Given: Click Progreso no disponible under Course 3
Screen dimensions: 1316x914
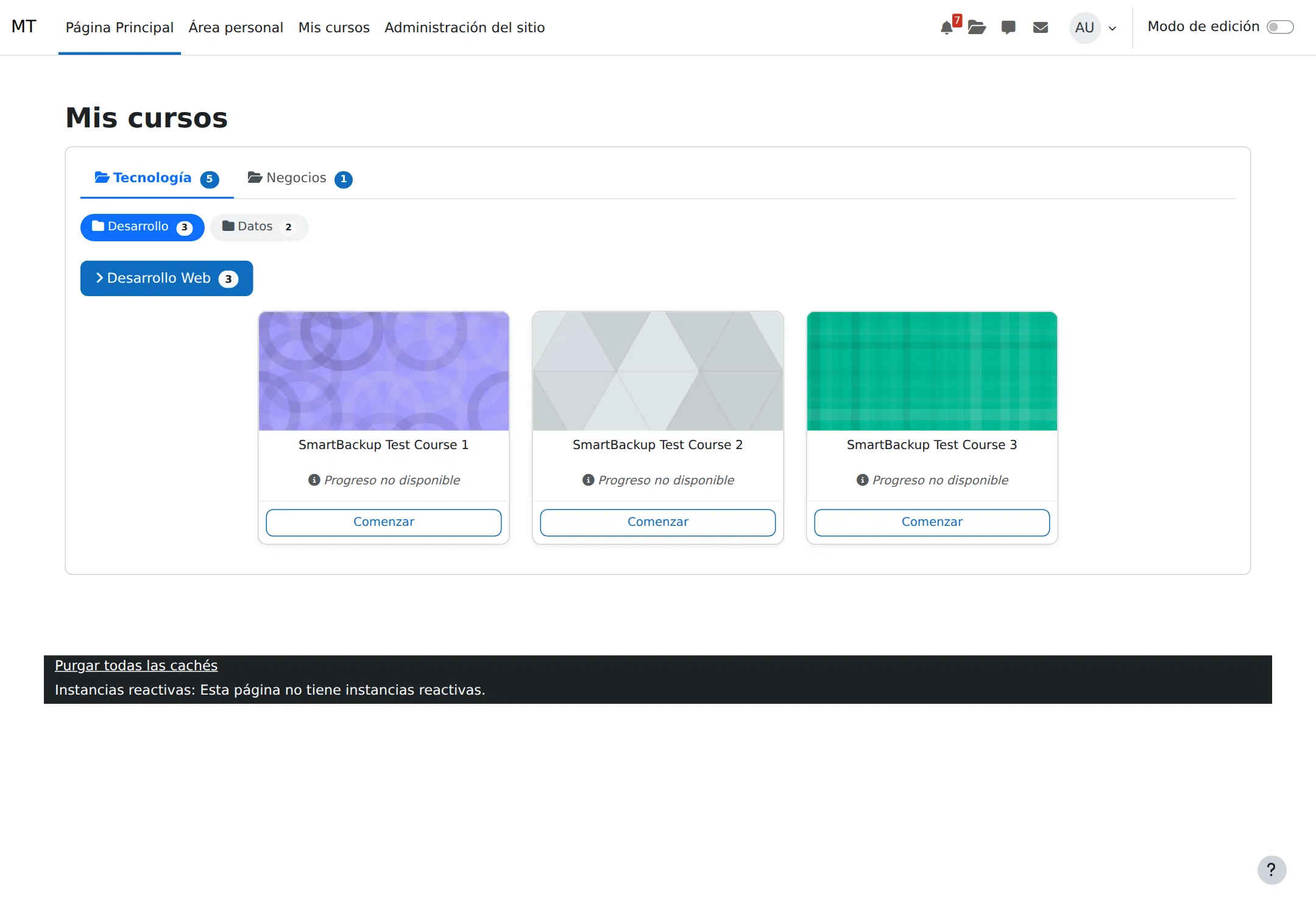Looking at the screenshot, I should 940,480.
